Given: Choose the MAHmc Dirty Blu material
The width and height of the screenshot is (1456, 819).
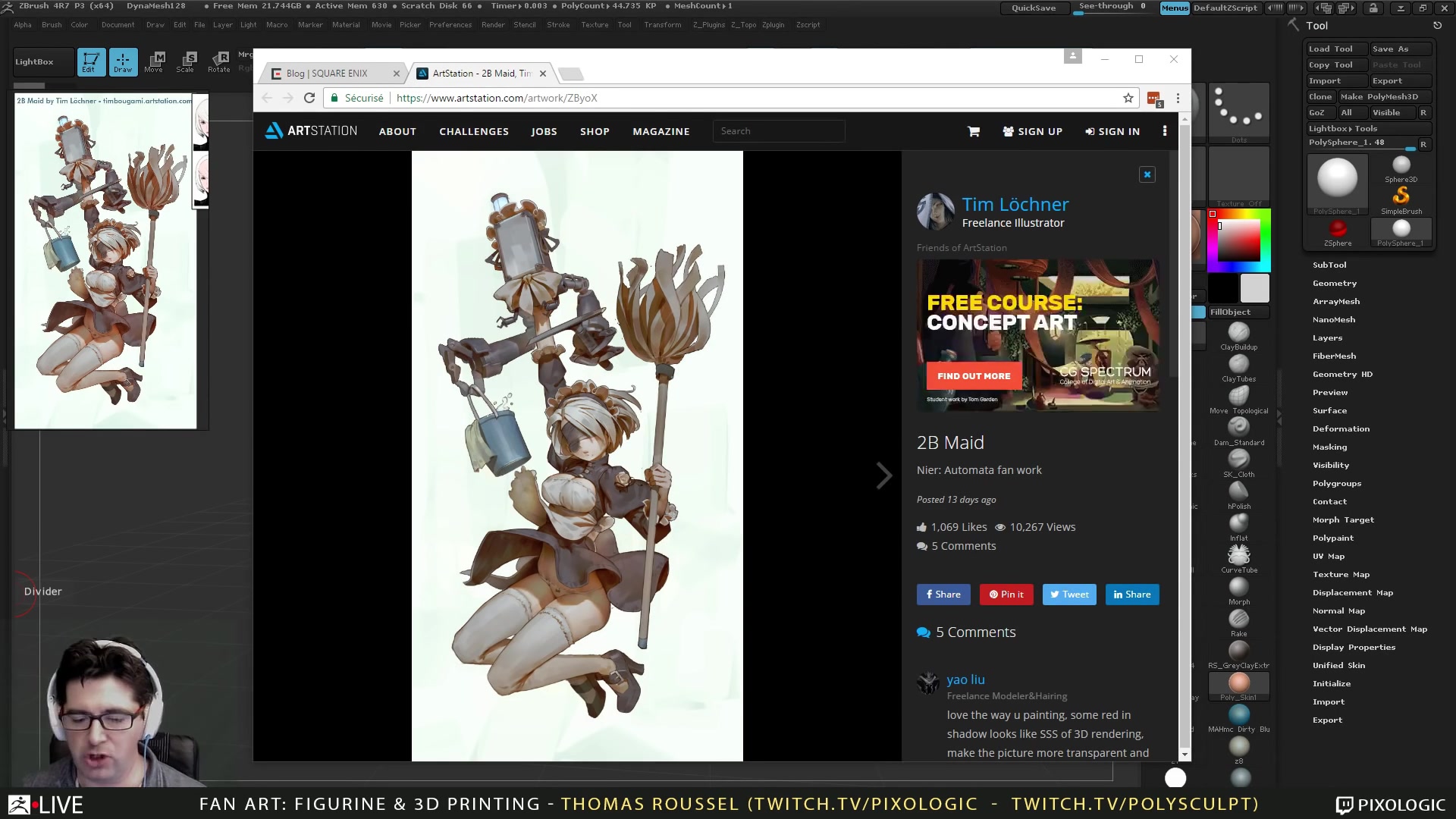Looking at the screenshot, I should click(1238, 714).
